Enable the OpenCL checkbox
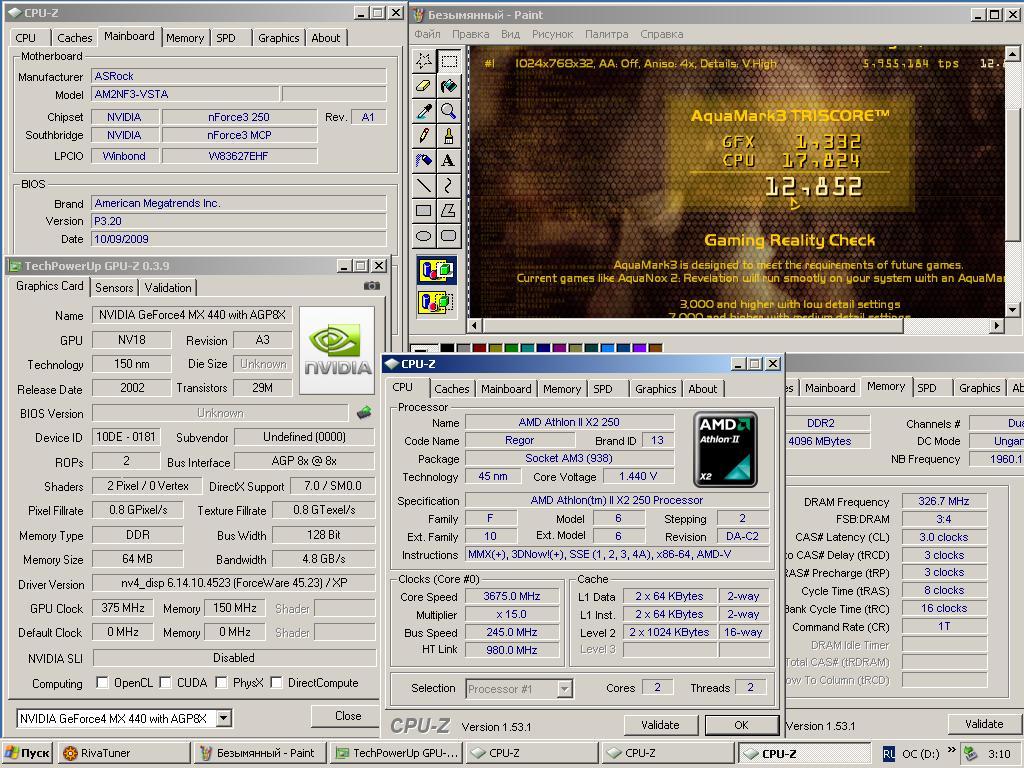Image resolution: width=1024 pixels, height=768 pixels. click(x=102, y=682)
